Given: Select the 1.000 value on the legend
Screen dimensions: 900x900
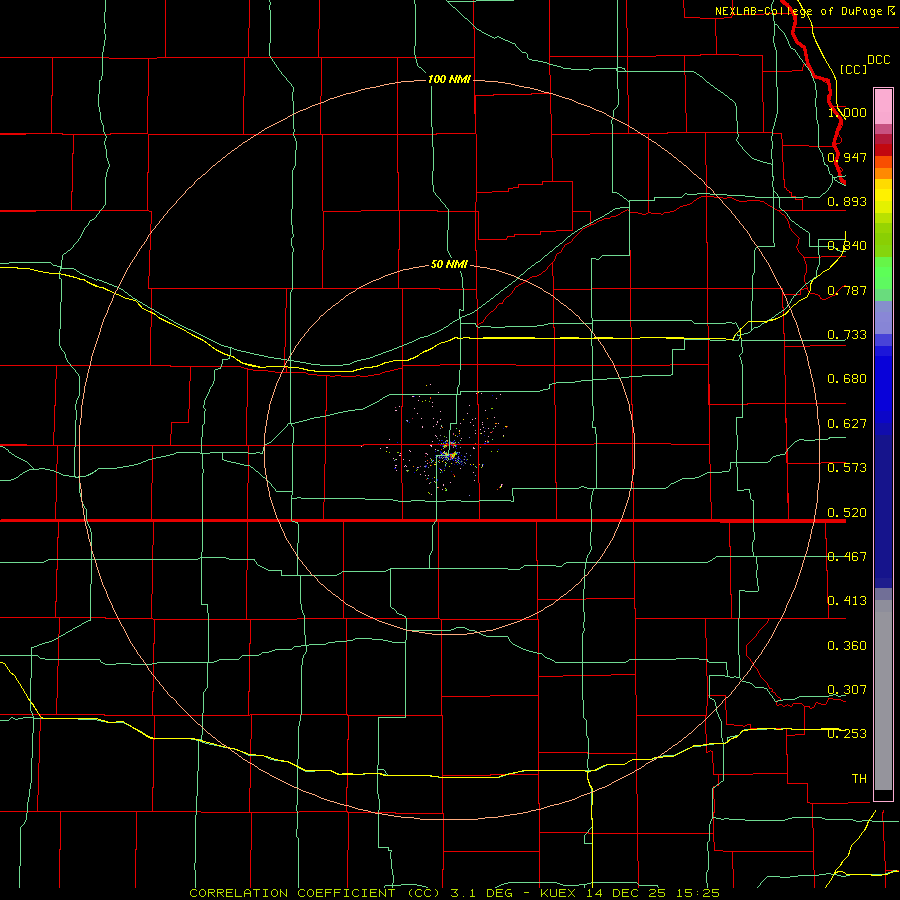Looking at the screenshot, I should pos(847,112).
